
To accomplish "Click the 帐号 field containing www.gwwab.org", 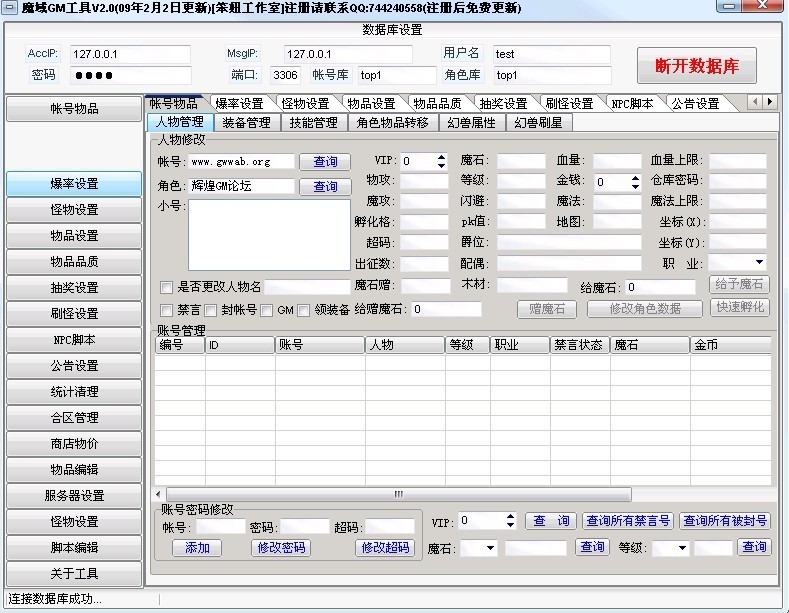I will pos(242,161).
